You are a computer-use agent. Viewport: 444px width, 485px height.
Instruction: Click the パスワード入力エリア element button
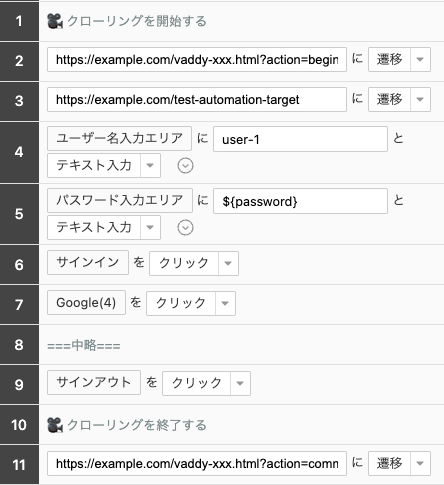pos(120,200)
